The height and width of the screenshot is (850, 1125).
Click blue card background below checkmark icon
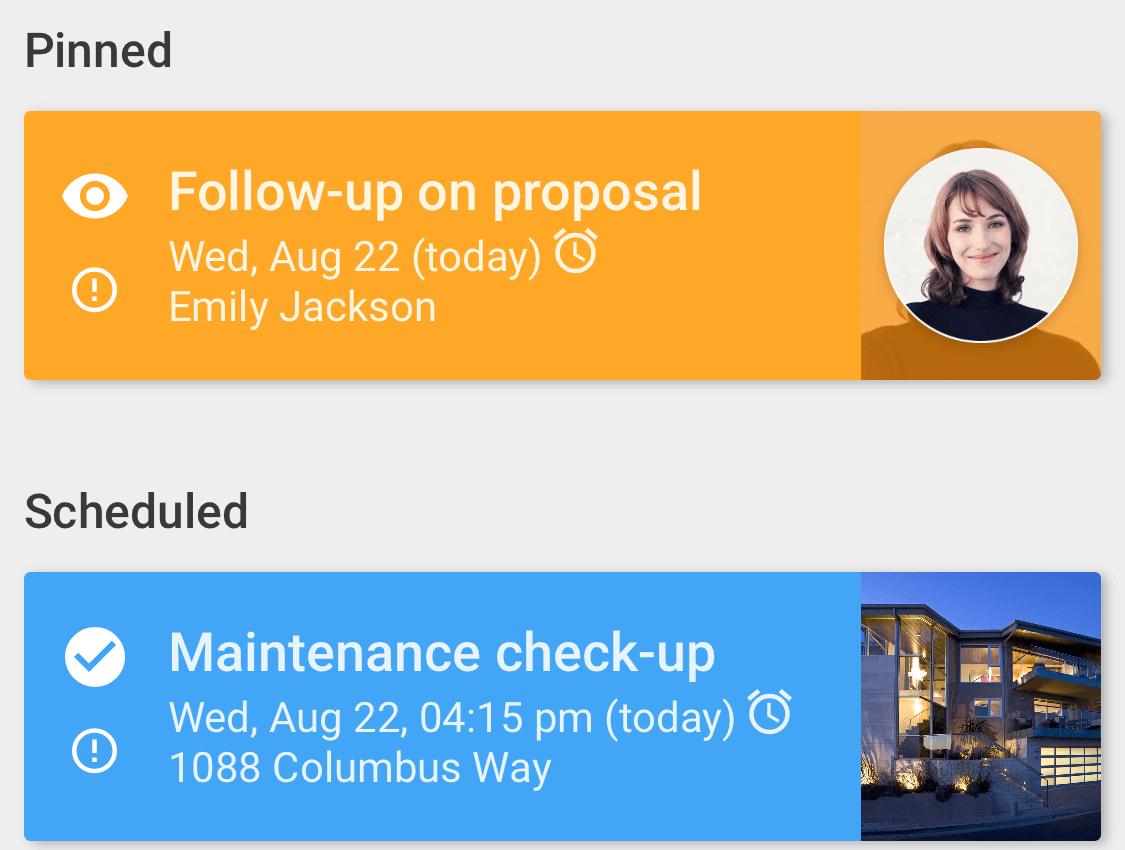95,808
